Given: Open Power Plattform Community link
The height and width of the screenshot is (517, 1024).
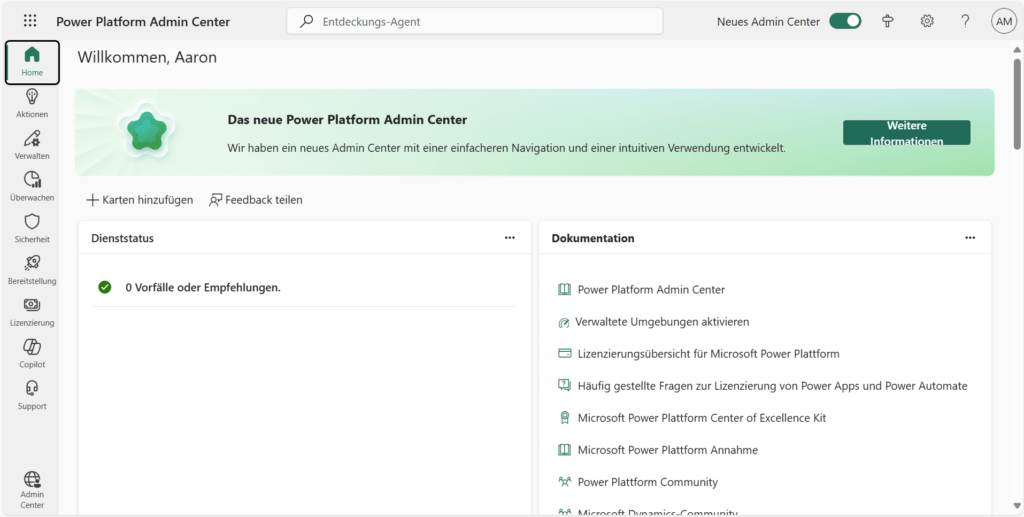Looking at the screenshot, I should pyautogui.click(x=647, y=482).
